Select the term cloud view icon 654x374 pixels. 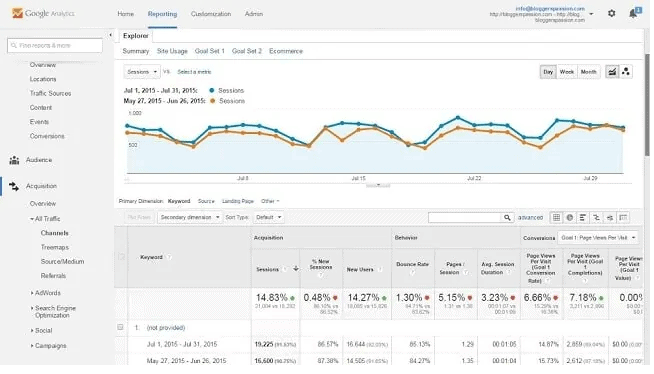click(610, 217)
